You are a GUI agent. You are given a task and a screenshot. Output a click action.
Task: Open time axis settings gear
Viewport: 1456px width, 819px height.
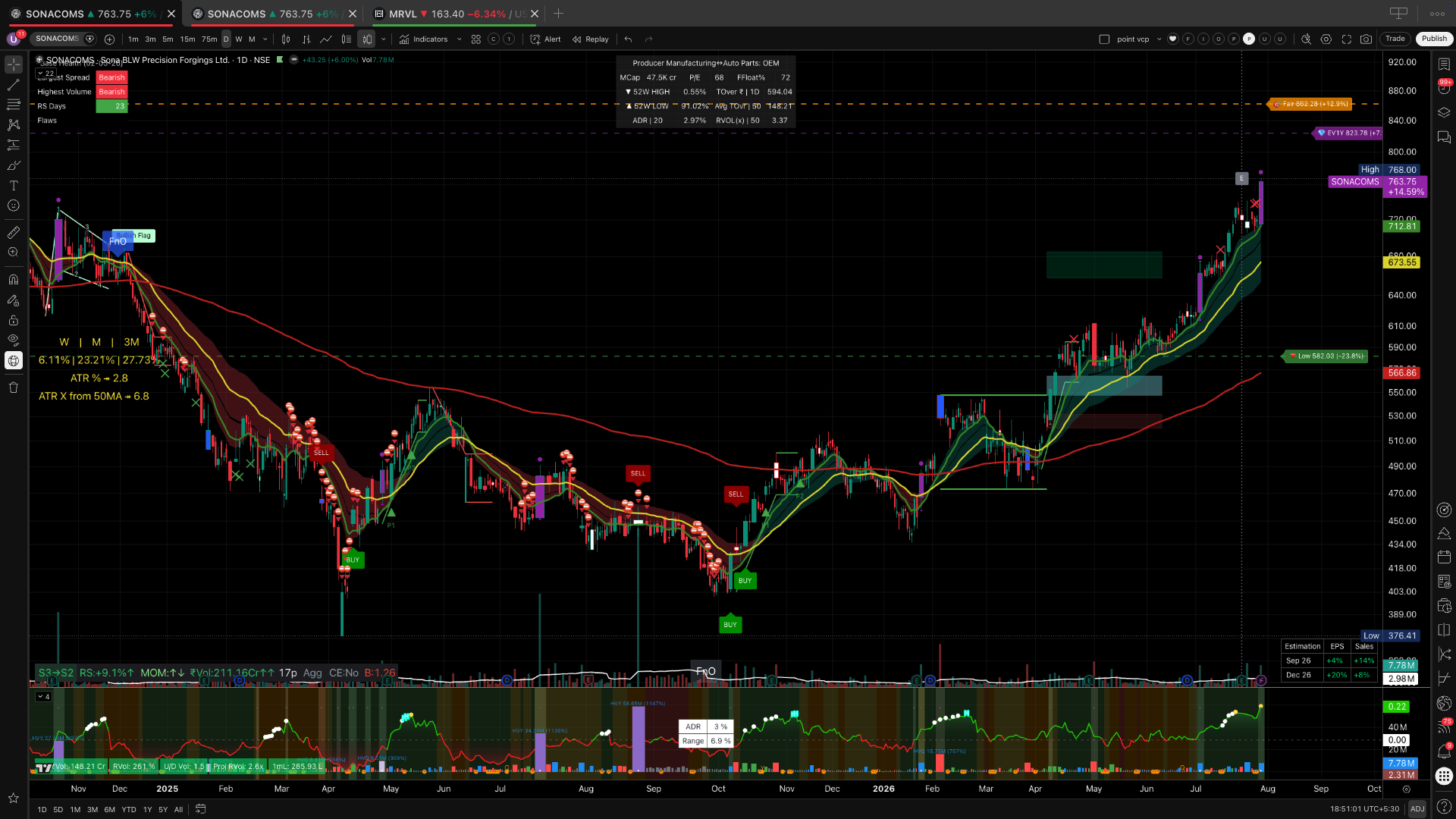pyautogui.click(x=1407, y=789)
